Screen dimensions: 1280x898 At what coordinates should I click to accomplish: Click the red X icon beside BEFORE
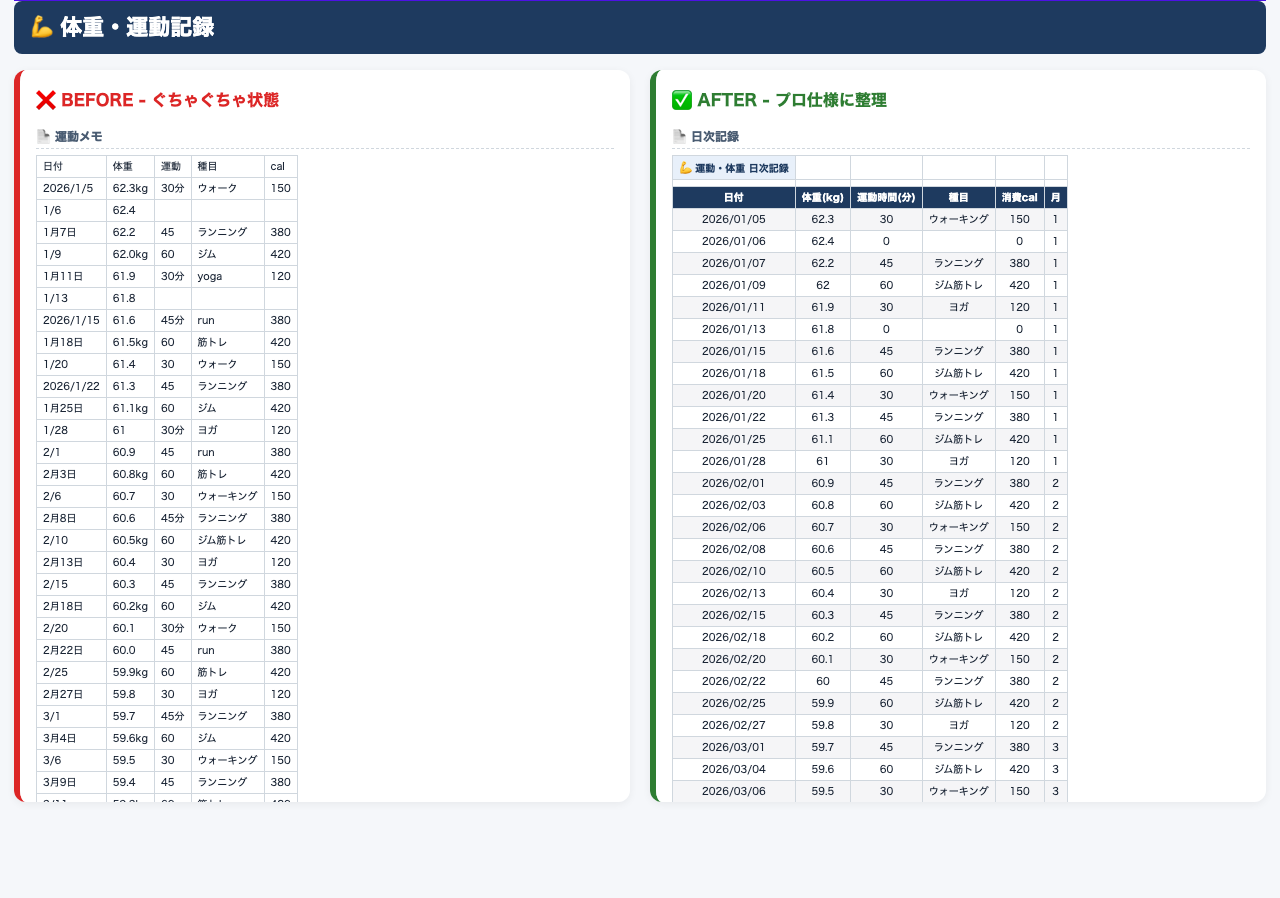46,100
